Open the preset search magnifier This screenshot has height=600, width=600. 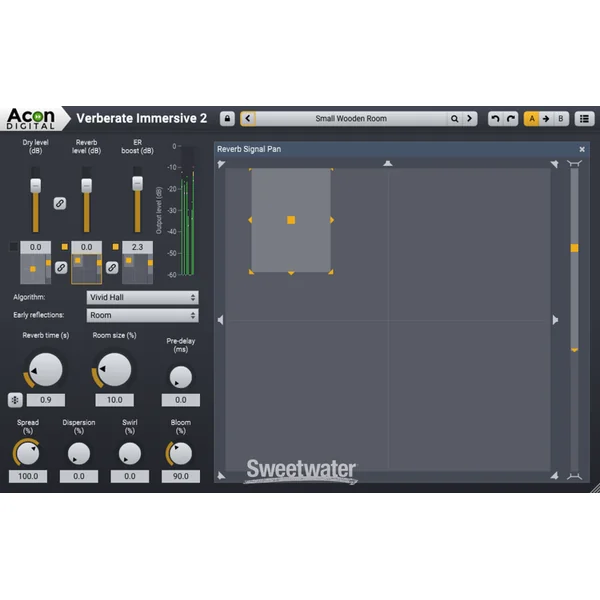tap(454, 119)
